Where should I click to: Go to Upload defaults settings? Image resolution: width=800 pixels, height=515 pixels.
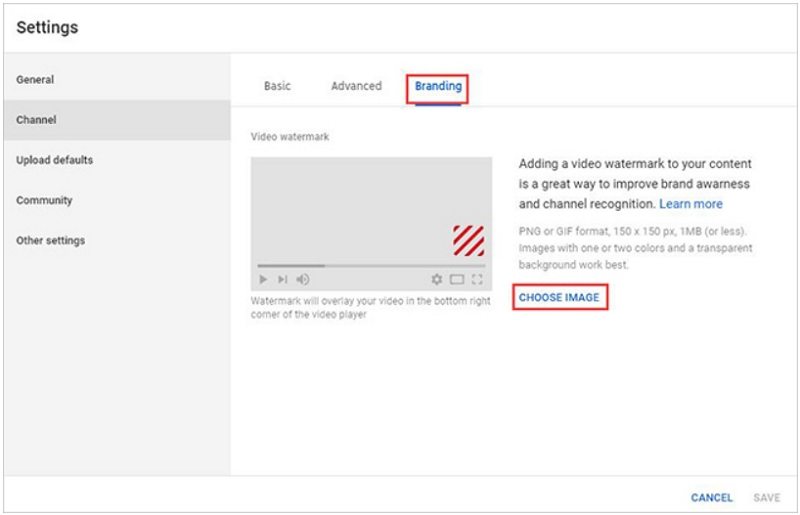[55, 160]
